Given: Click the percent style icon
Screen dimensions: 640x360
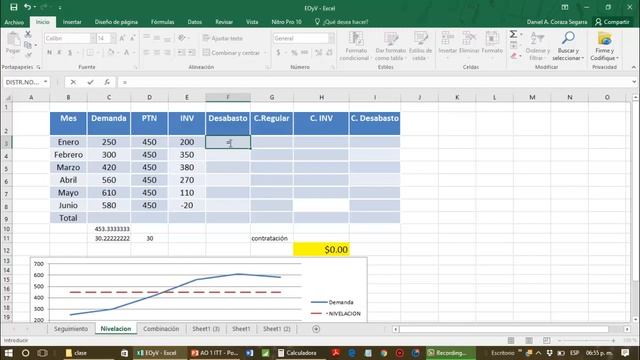Looking at the screenshot, I should [x=294, y=53].
